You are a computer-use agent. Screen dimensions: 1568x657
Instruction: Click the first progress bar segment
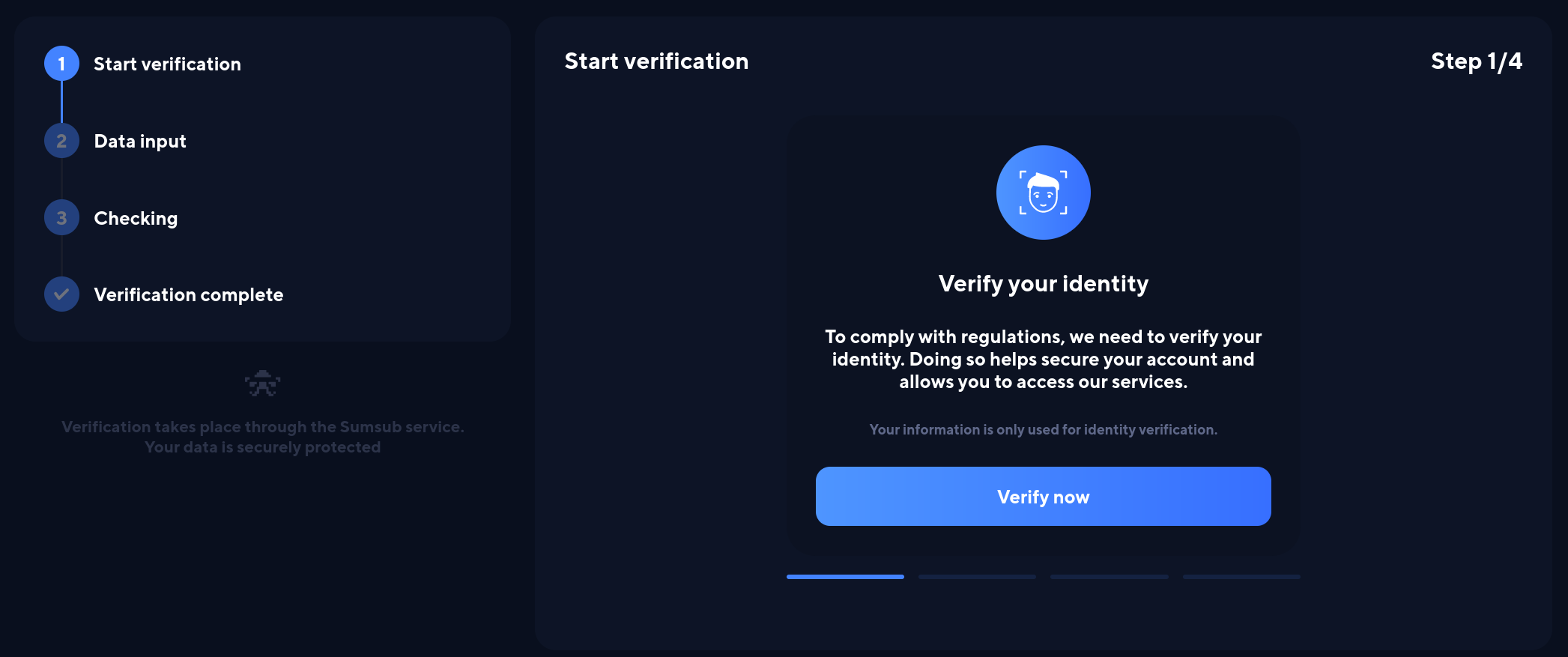pyautogui.click(x=845, y=577)
